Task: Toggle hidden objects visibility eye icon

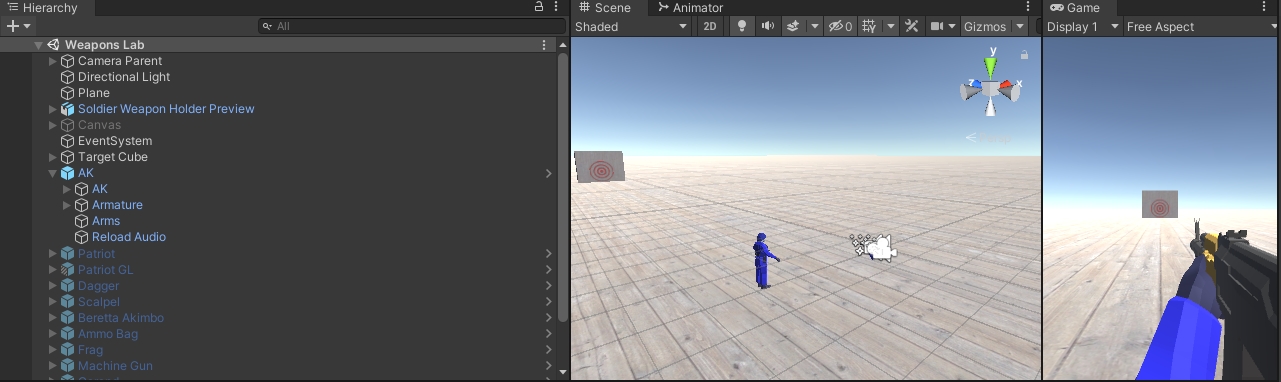Action: (x=840, y=27)
